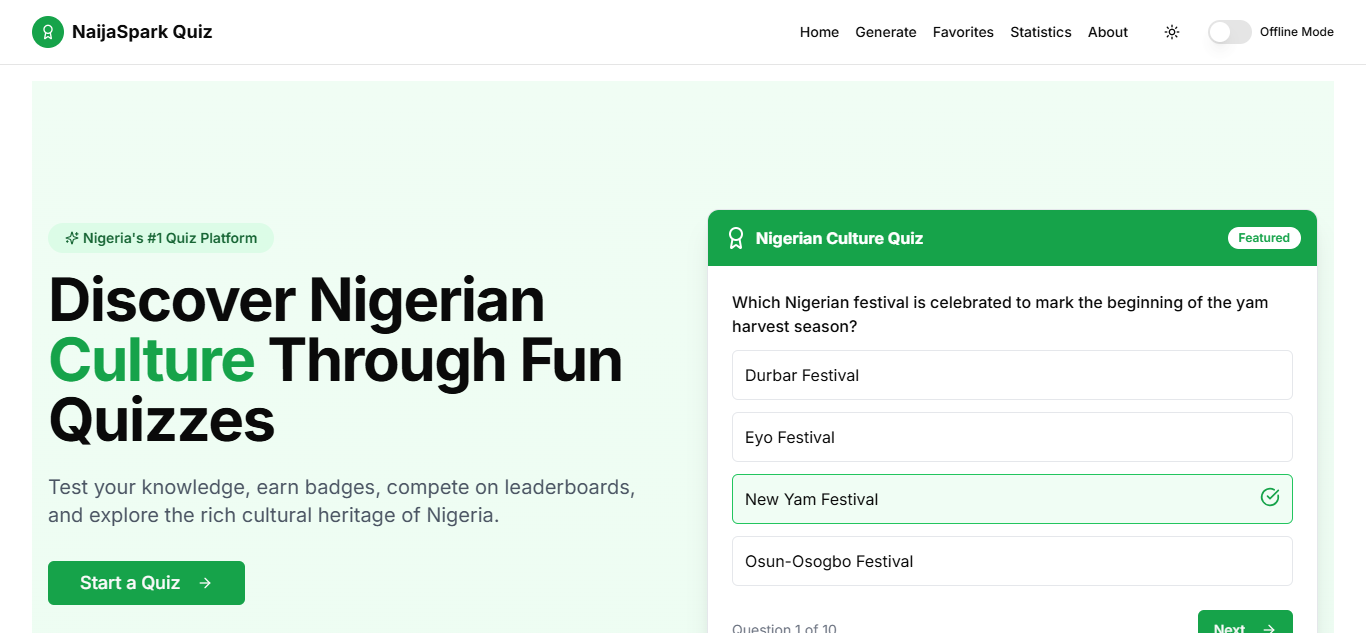The image size is (1366, 633).
Task: View the Statistics page
Action: (x=1040, y=32)
